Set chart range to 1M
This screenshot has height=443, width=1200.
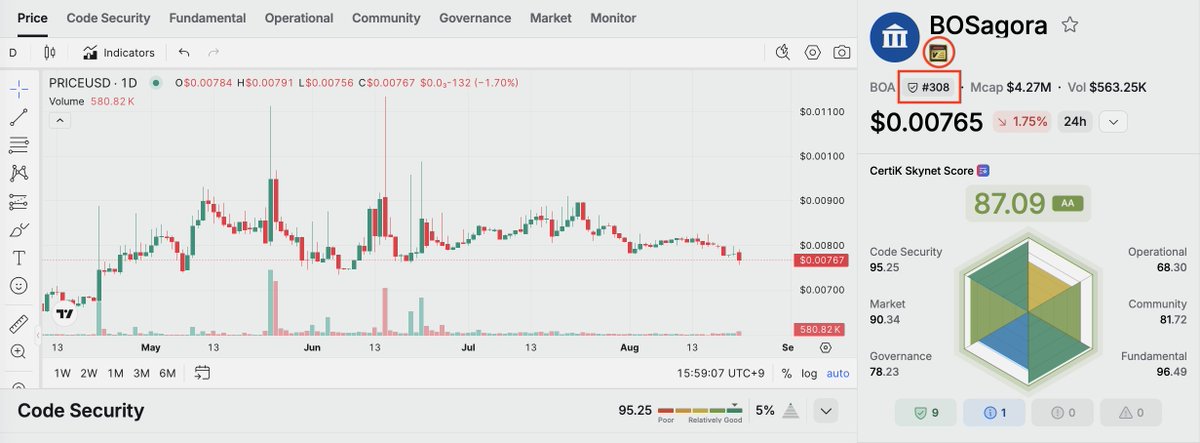(115, 373)
